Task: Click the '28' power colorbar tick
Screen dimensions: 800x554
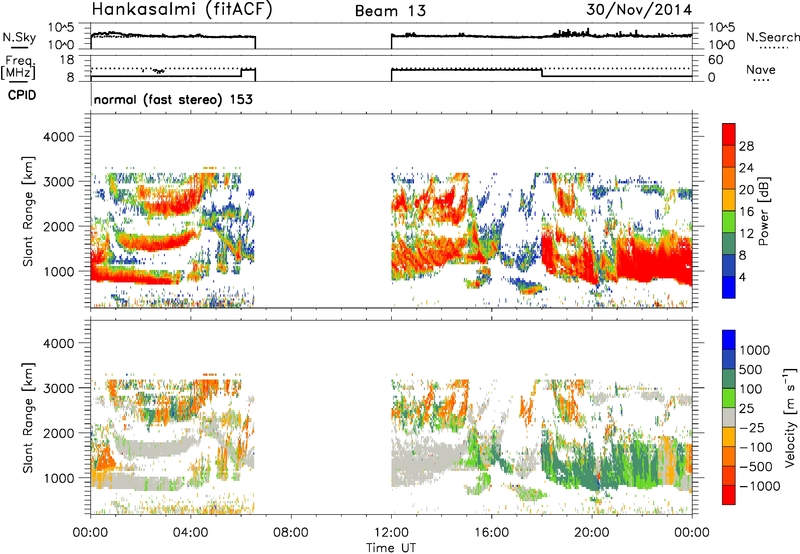Action: pos(746,146)
